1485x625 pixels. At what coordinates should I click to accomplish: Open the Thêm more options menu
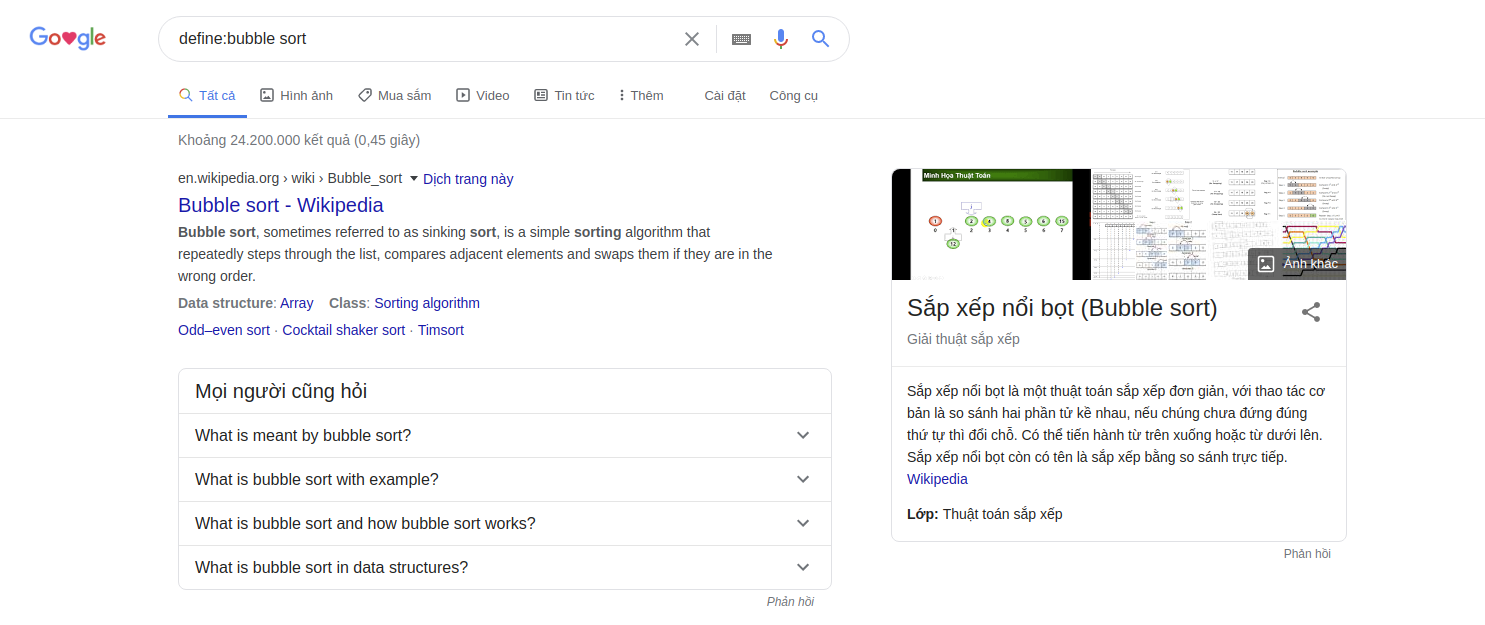(x=641, y=96)
